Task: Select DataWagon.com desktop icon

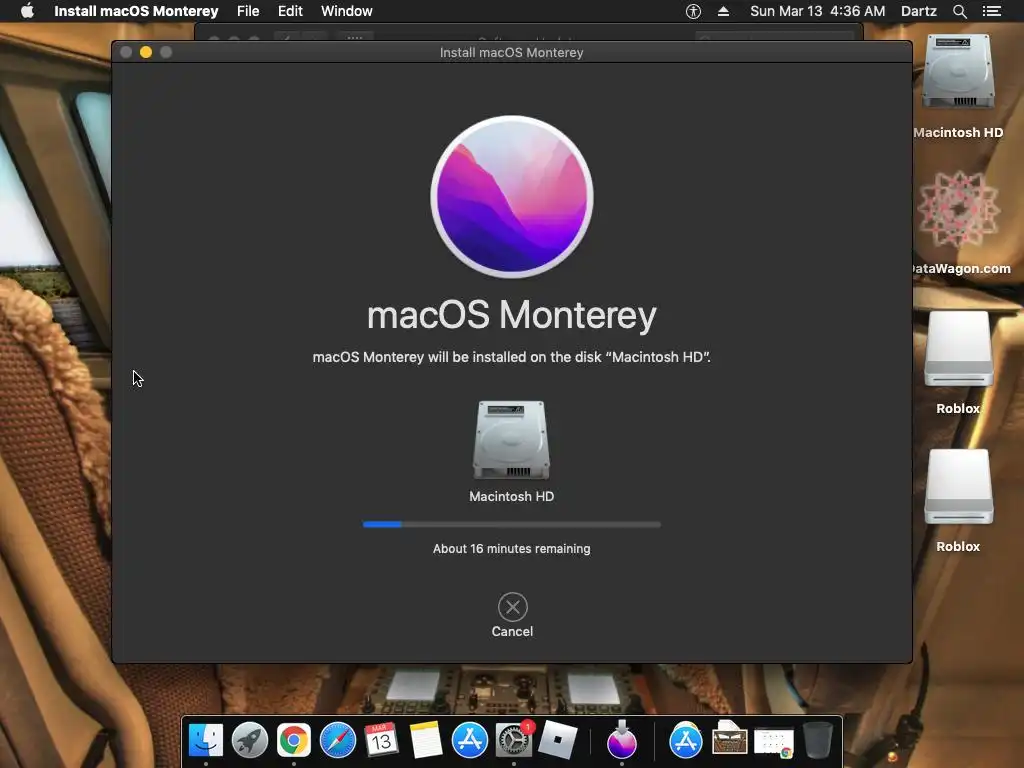Action: [x=958, y=209]
